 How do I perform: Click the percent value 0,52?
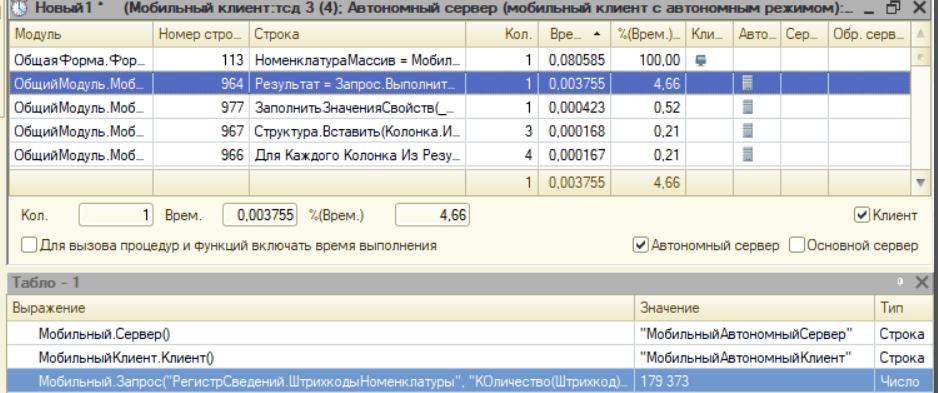(x=667, y=108)
